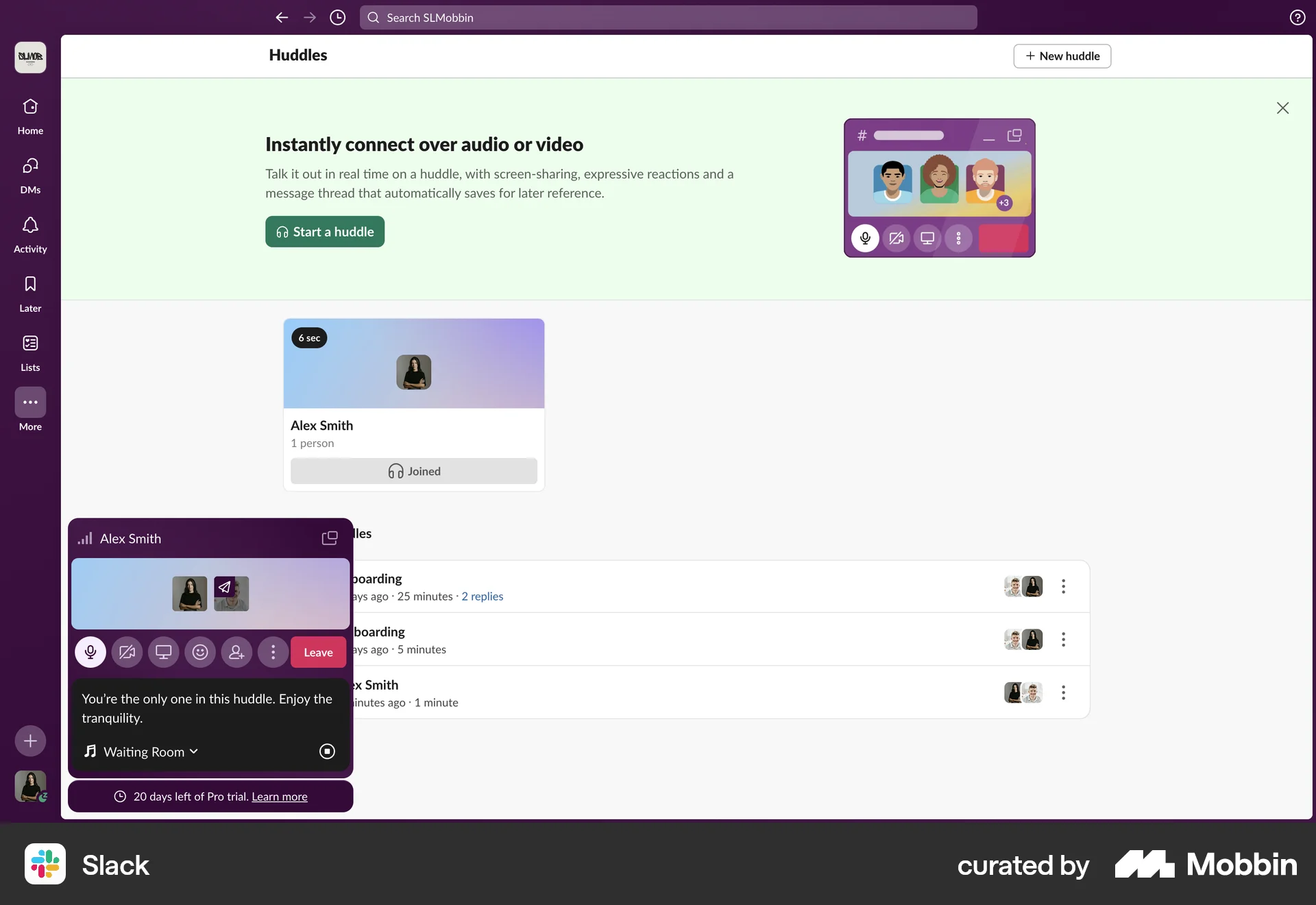Viewport: 1316px width, 905px height.
Task: Open more huddle options via three-dot icon
Action: [x=273, y=652]
